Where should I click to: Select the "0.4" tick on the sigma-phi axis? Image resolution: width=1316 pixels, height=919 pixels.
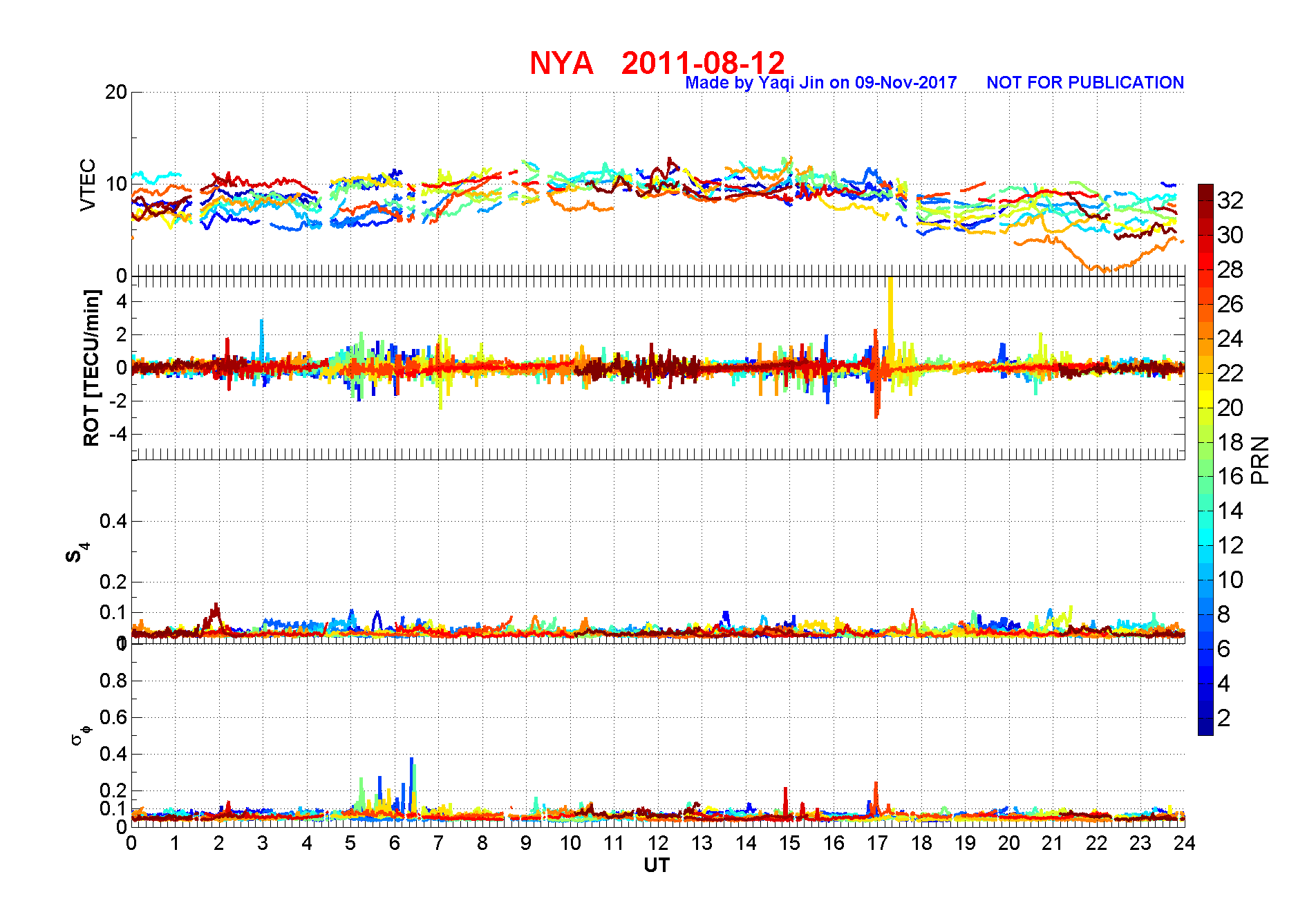[x=113, y=754]
